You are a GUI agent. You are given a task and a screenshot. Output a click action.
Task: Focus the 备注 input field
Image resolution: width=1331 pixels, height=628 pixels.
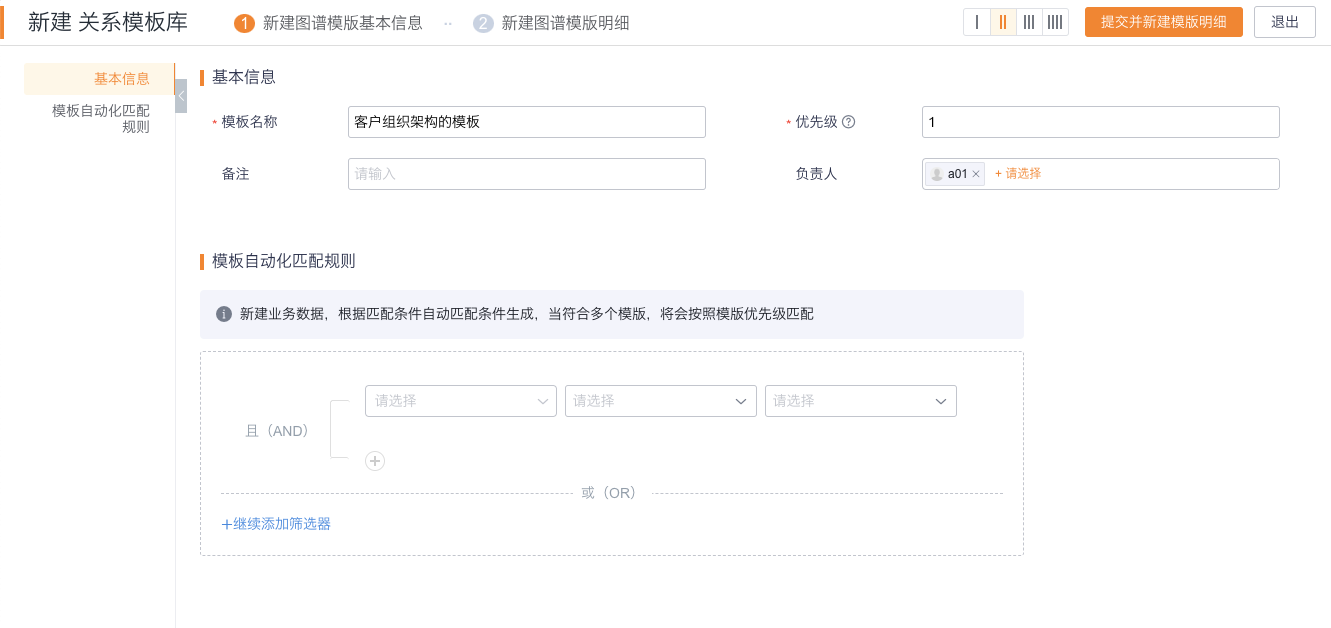click(527, 174)
